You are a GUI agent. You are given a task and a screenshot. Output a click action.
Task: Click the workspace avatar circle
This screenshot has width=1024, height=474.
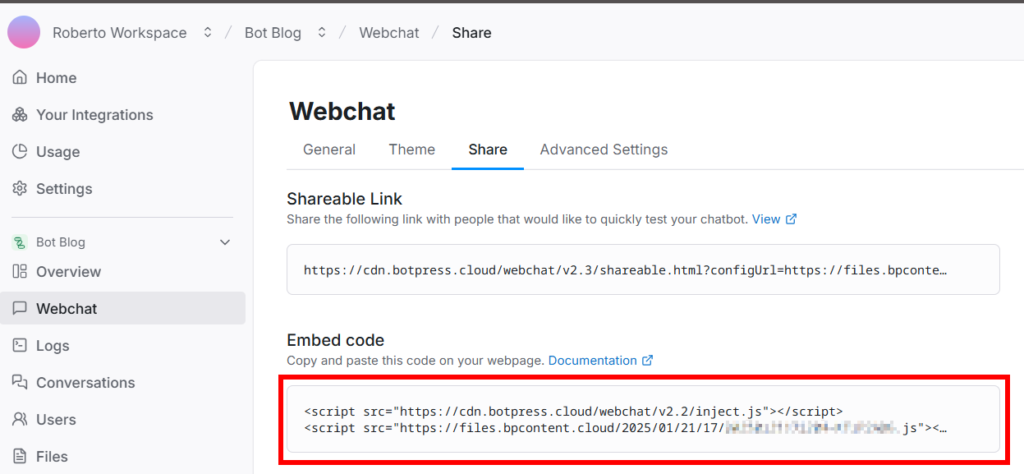[24, 32]
